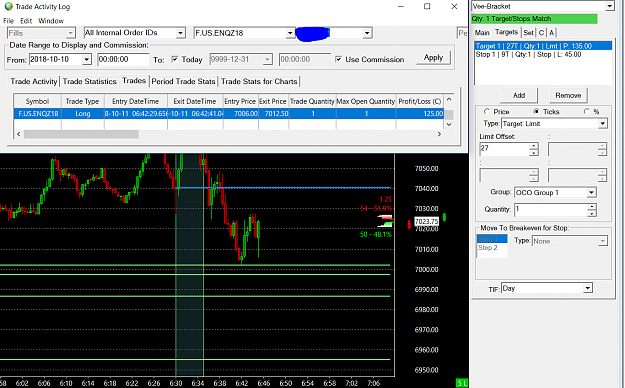The width and height of the screenshot is (625, 388).
Task: Click the Max Open Quantity column header
Action: [366, 101]
